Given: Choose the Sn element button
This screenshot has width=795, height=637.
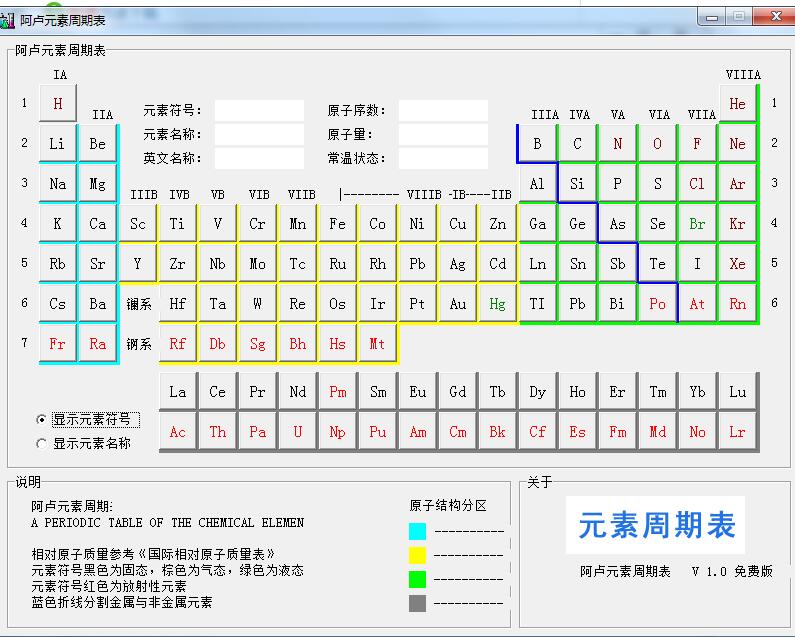Looking at the screenshot, I should pos(577,264).
